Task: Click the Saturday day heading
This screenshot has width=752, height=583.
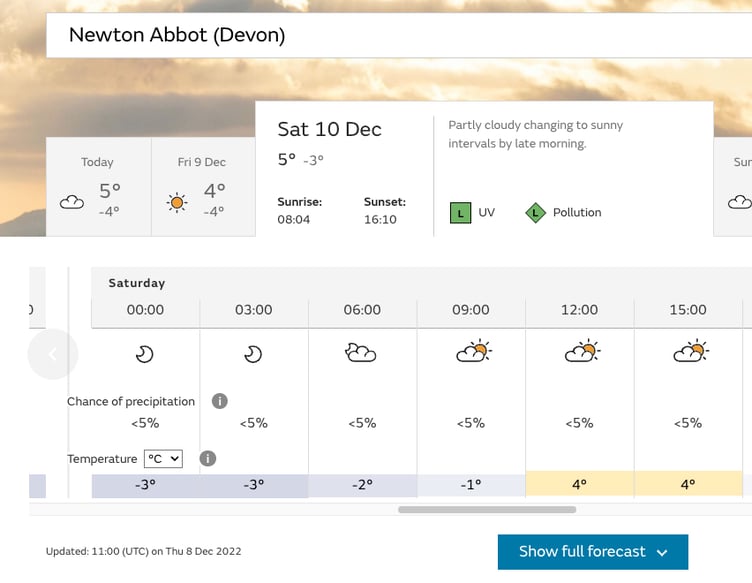Action: tap(137, 283)
